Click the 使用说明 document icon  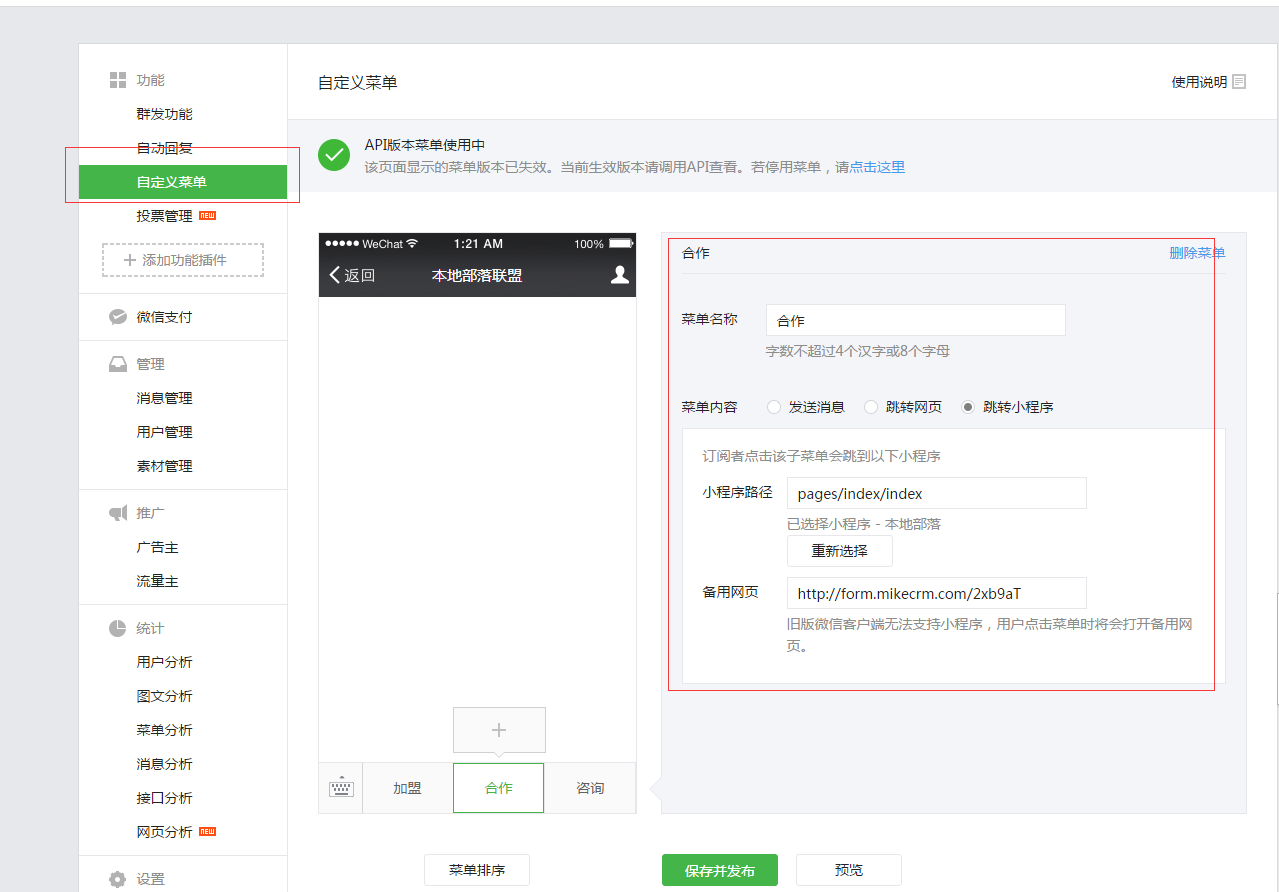(x=1239, y=82)
